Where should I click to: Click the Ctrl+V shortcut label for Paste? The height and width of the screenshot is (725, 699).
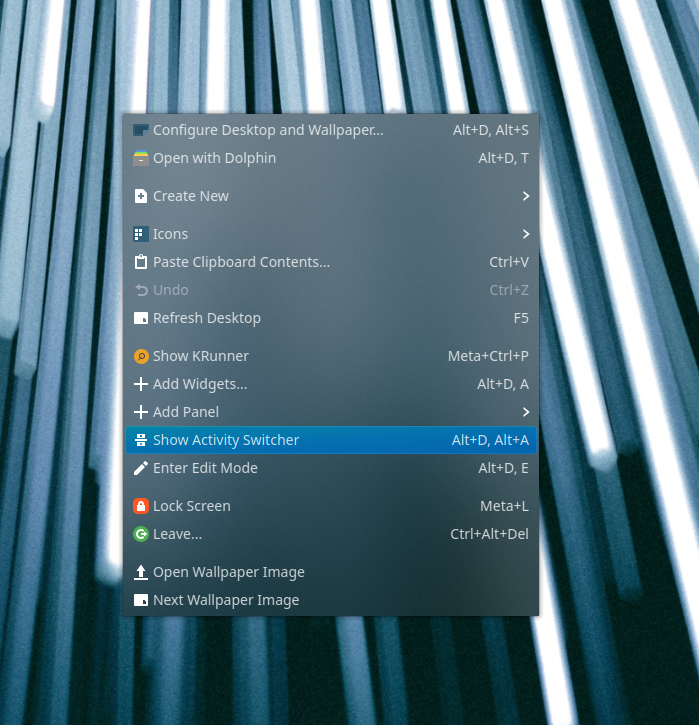[508, 262]
